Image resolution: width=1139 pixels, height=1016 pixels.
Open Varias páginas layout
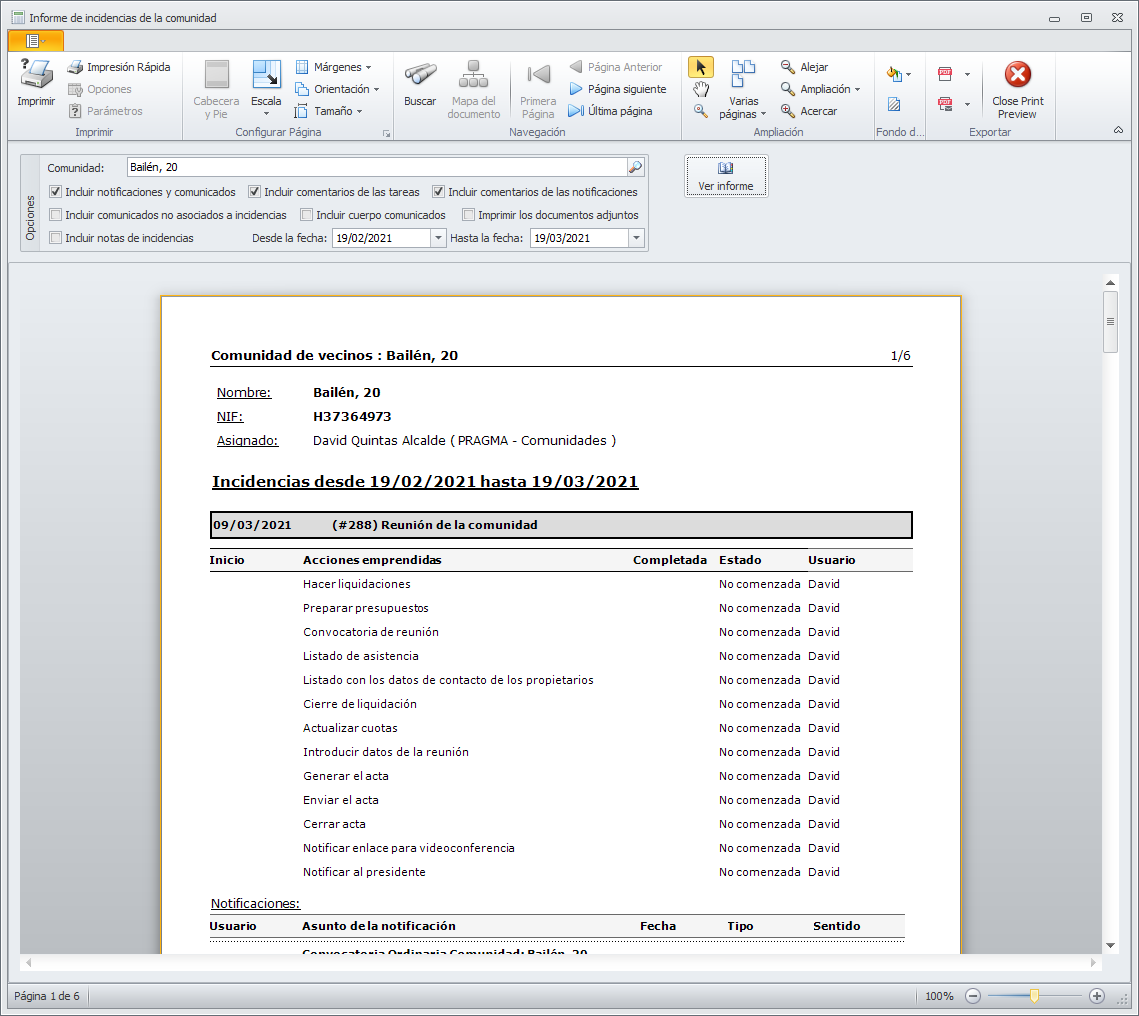(x=742, y=89)
